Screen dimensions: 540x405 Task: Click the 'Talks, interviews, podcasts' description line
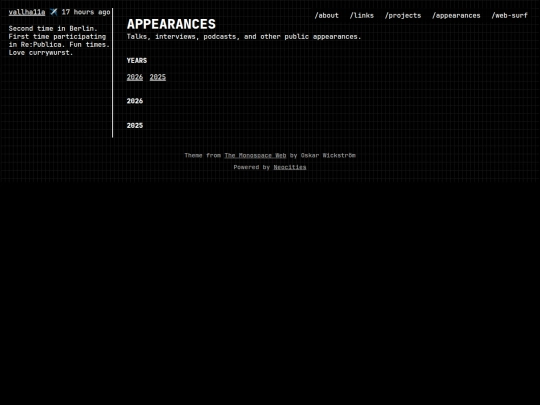click(244, 37)
